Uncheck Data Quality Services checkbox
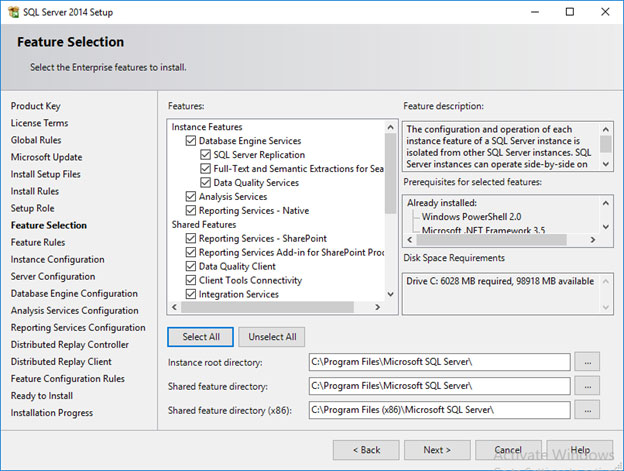Screen dimensions: 624x471 click(205, 183)
